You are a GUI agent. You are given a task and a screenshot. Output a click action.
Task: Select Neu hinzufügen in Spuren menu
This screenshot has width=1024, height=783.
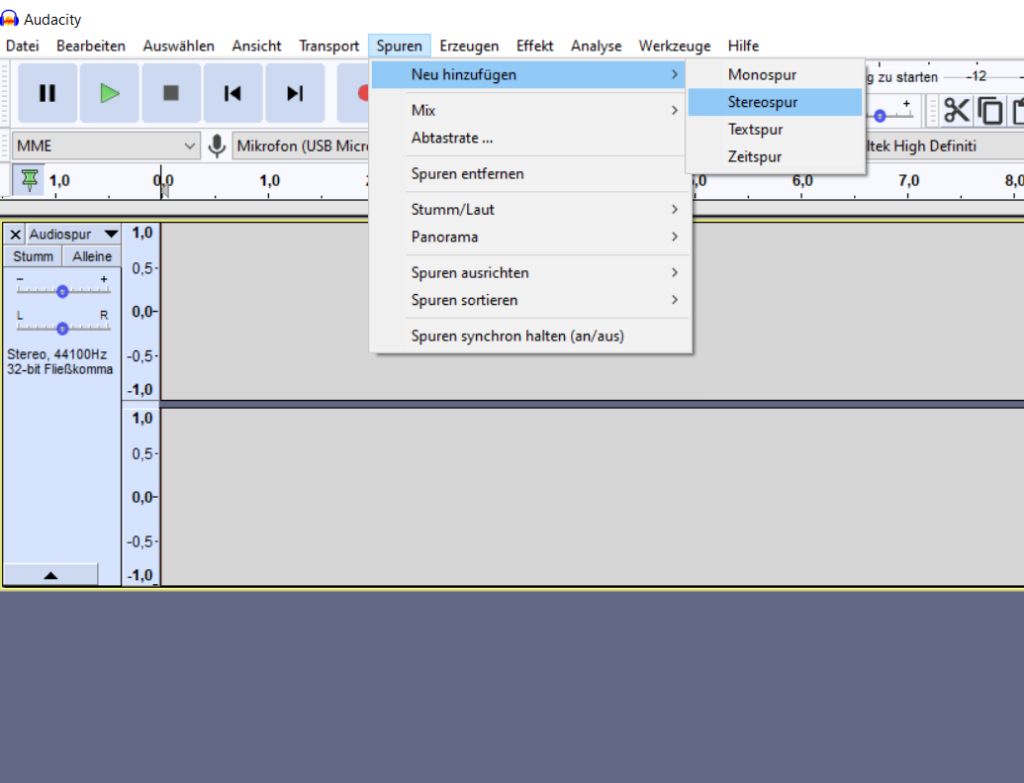[529, 74]
